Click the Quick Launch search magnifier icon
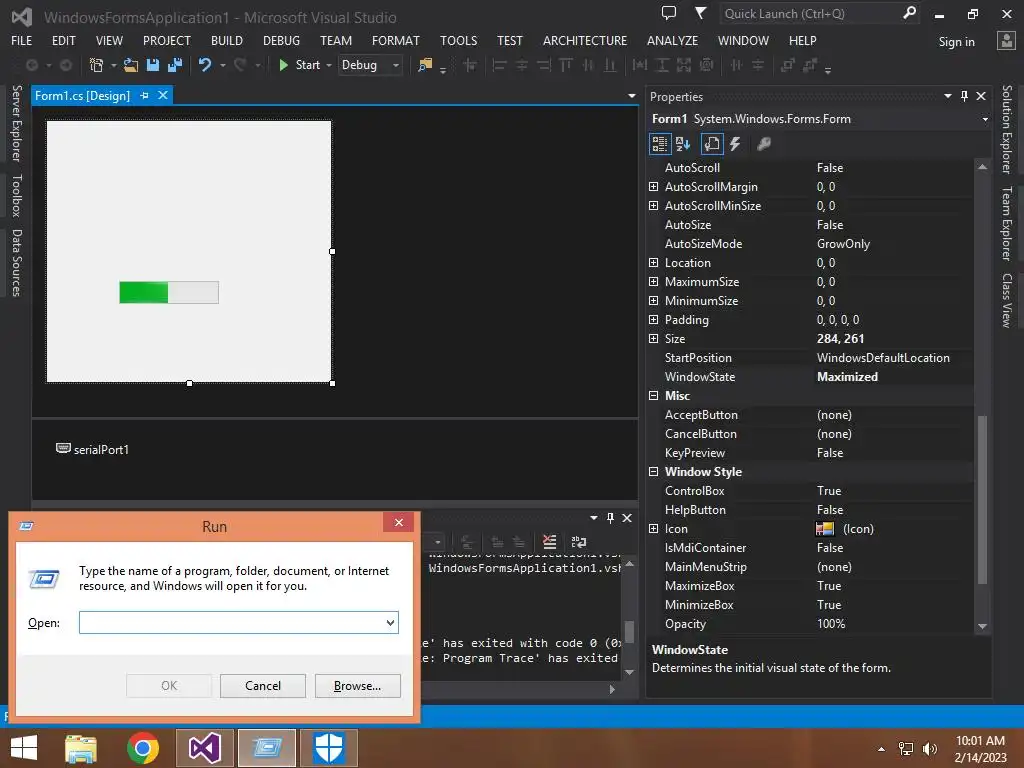The width and height of the screenshot is (1024, 768). click(x=909, y=13)
